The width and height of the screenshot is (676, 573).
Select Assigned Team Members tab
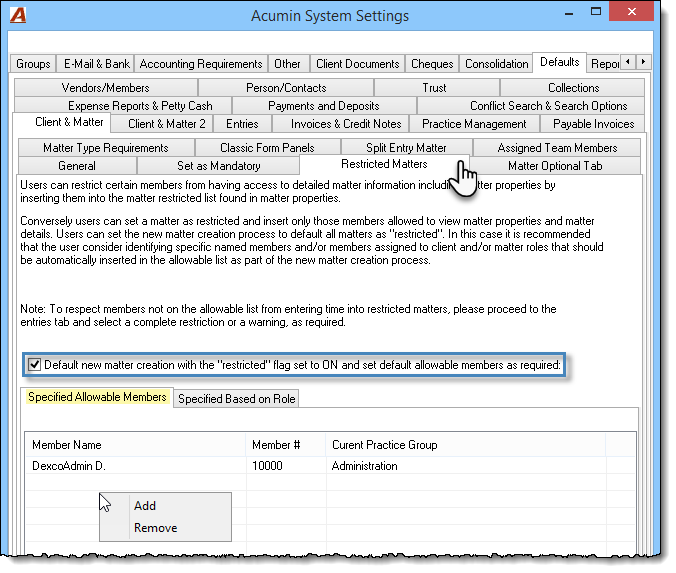557,148
